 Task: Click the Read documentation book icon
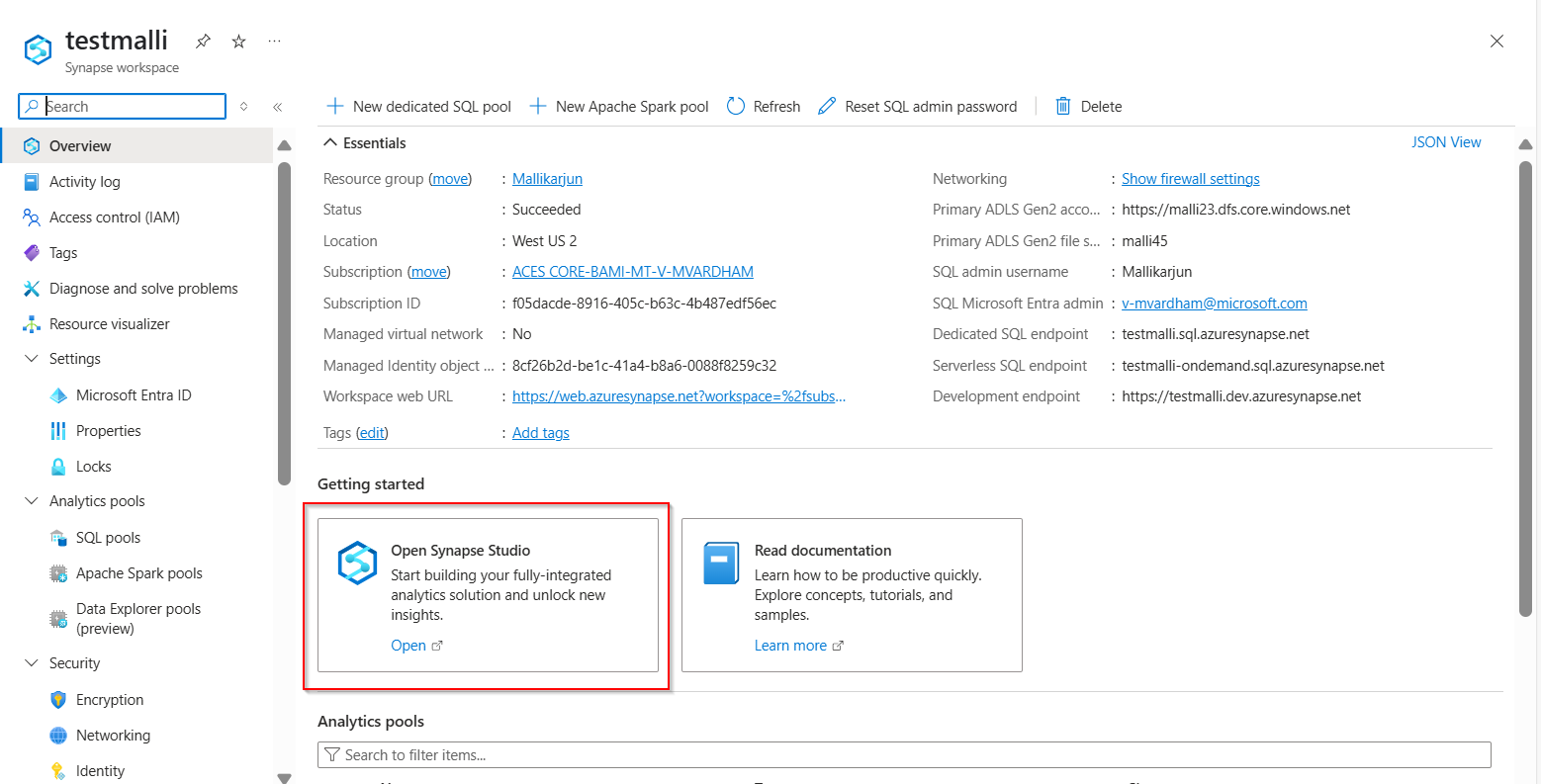tap(721, 564)
